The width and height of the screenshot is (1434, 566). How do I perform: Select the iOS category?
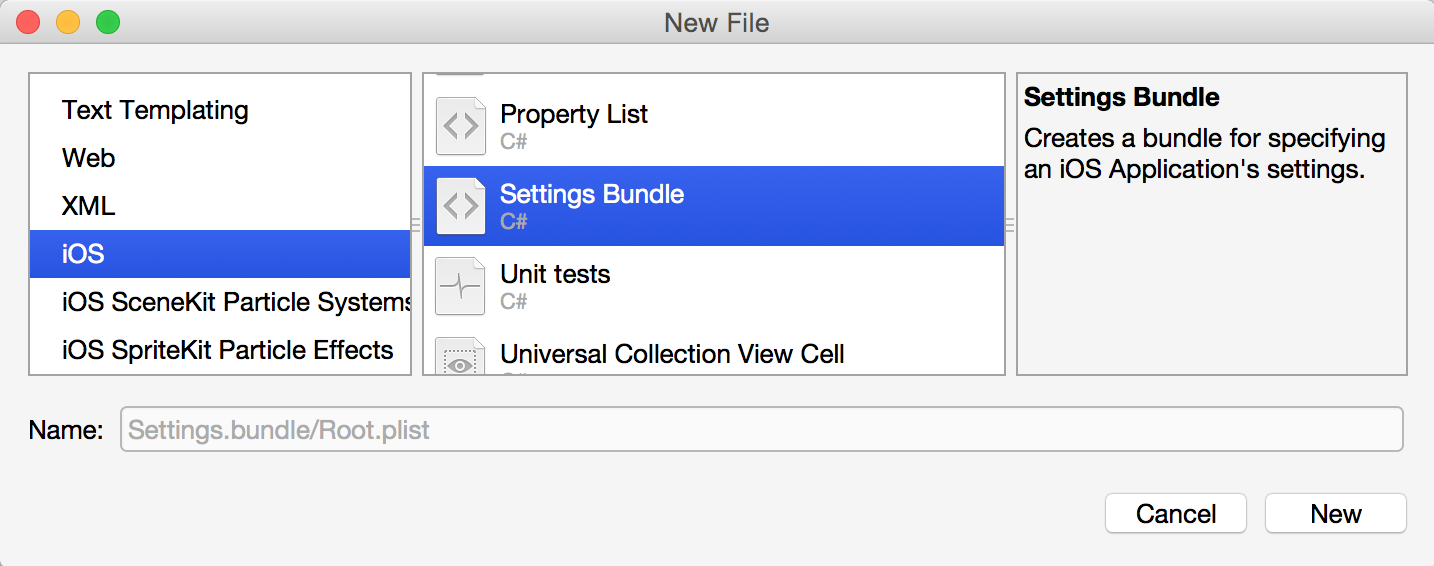[84, 254]
